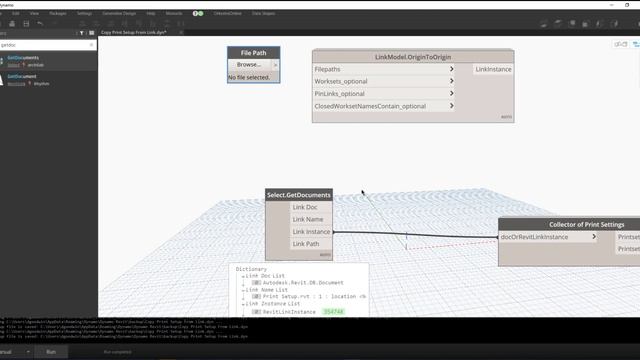The height and width of the screenshot is (360, 640).
Task: Click Link Name output port
Action: 311,220
